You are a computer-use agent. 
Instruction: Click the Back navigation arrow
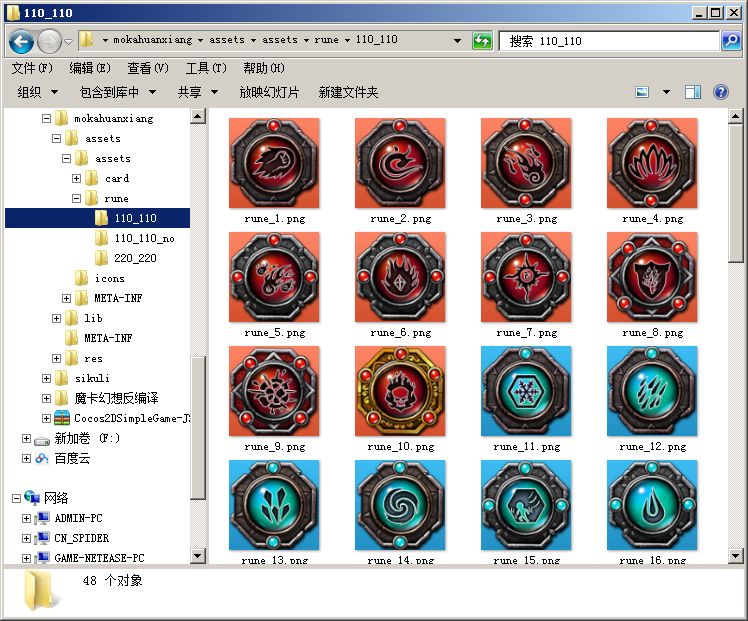coord(21,41)
